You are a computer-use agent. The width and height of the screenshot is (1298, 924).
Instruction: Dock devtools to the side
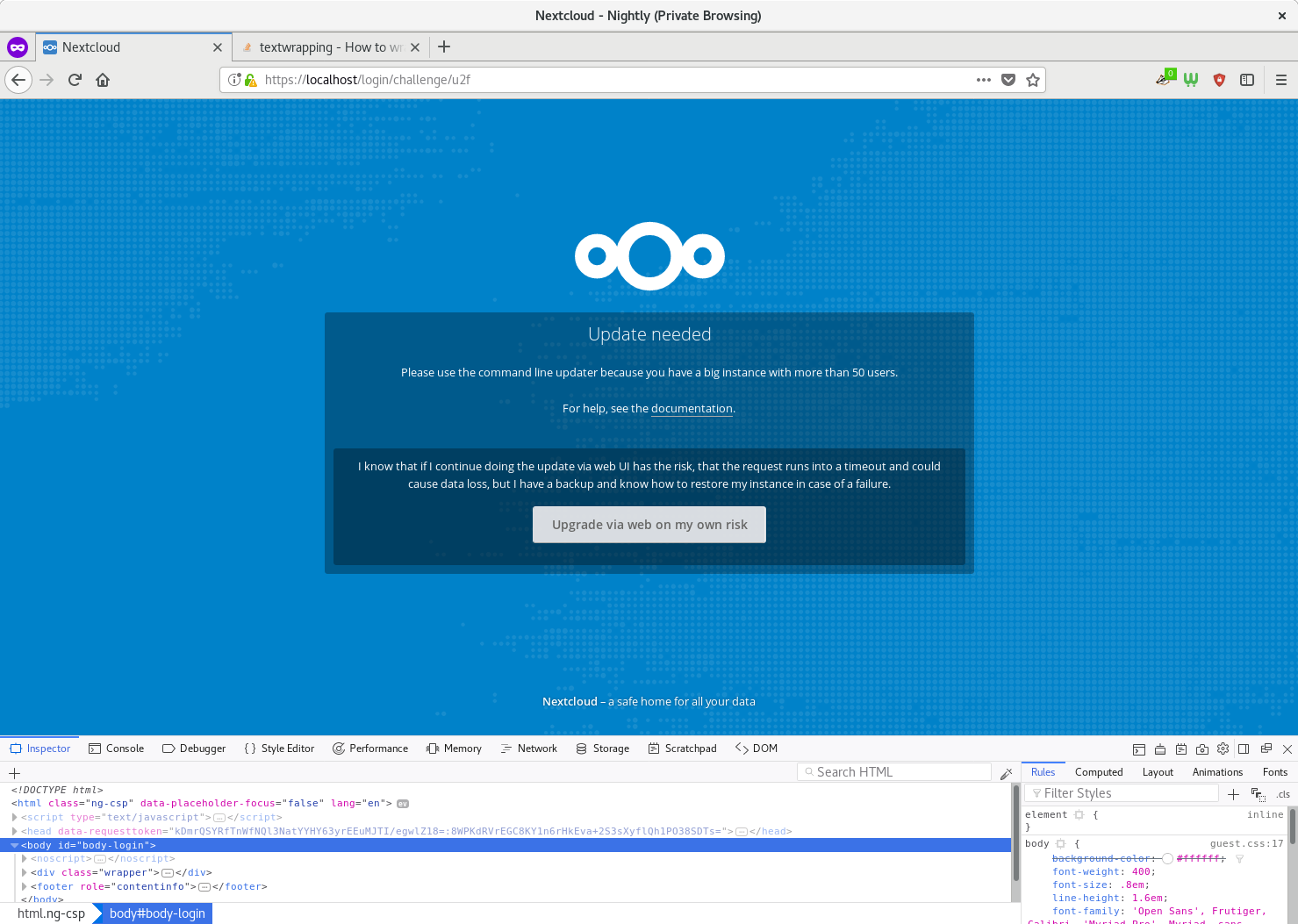point(1244,749)
